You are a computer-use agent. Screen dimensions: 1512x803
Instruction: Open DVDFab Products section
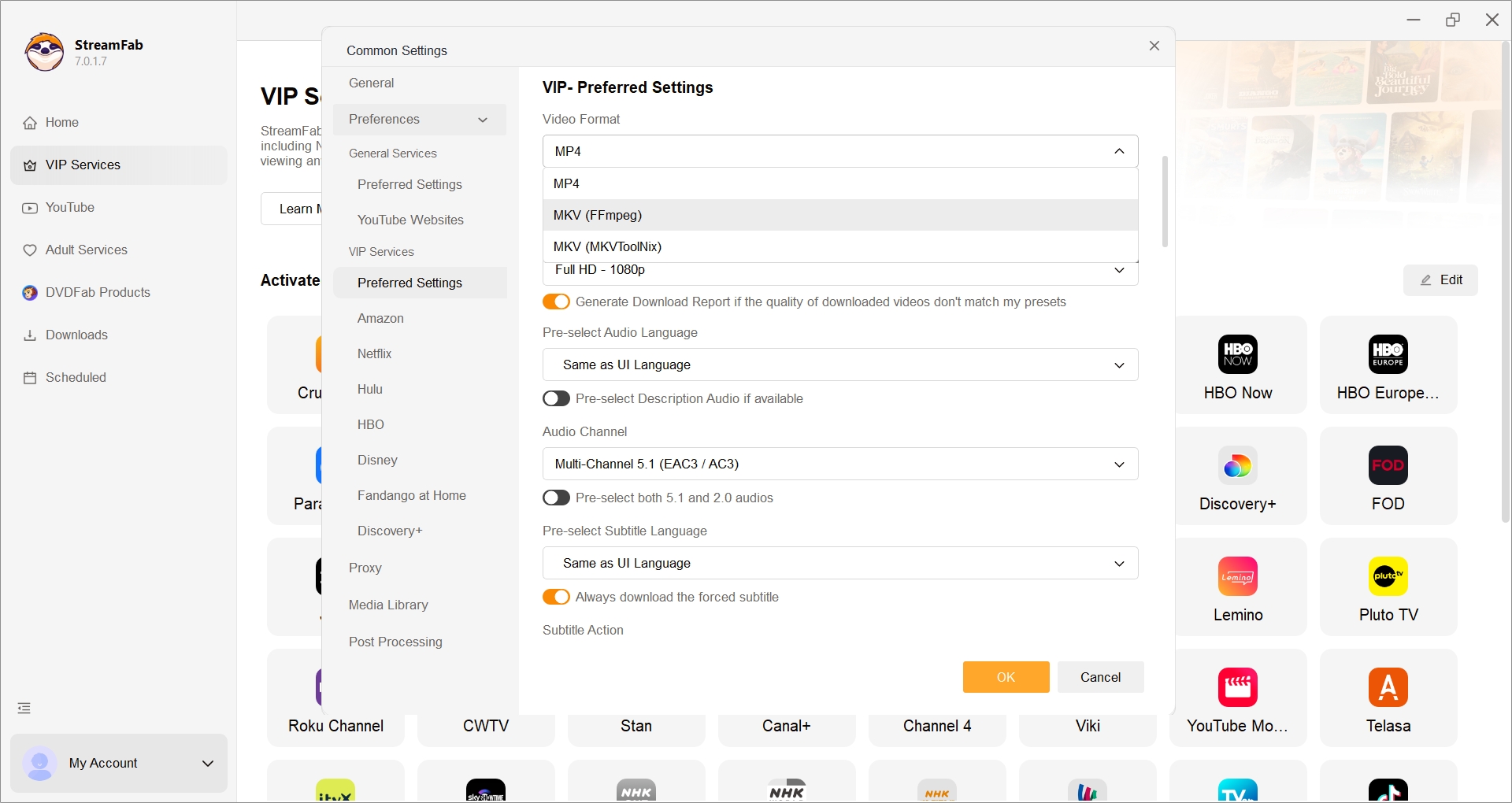point(97,292)
